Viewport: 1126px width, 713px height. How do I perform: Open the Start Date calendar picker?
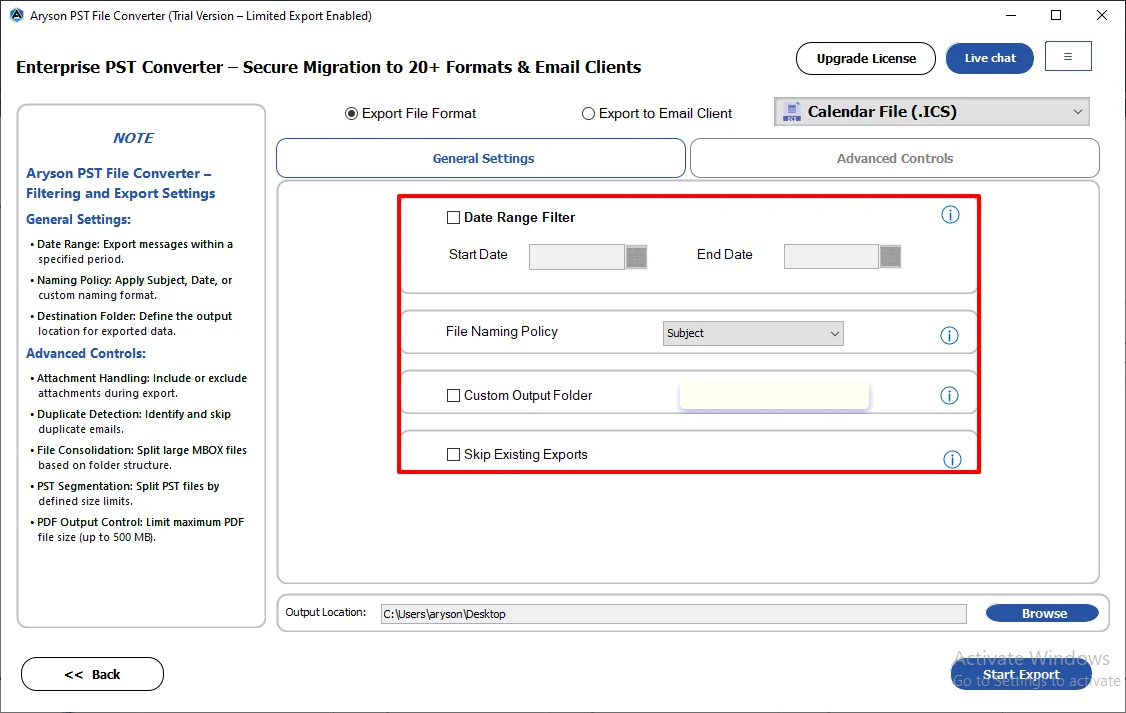(x=636, y=257)
